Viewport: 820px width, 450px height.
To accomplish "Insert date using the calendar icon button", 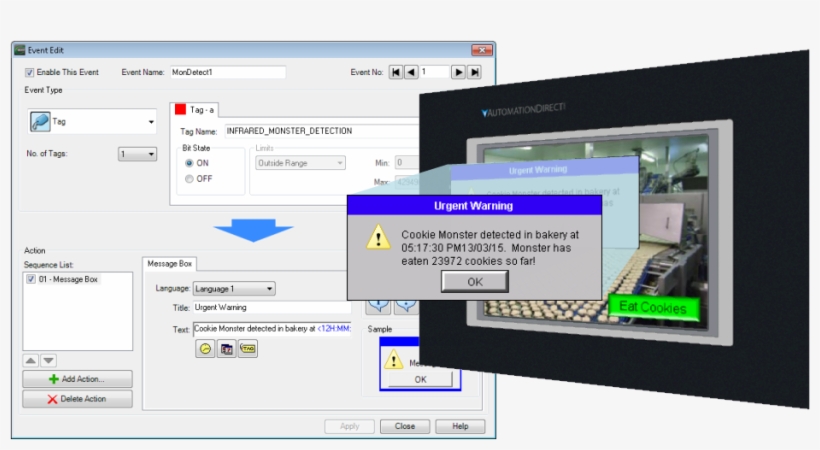I will [226, 348].
